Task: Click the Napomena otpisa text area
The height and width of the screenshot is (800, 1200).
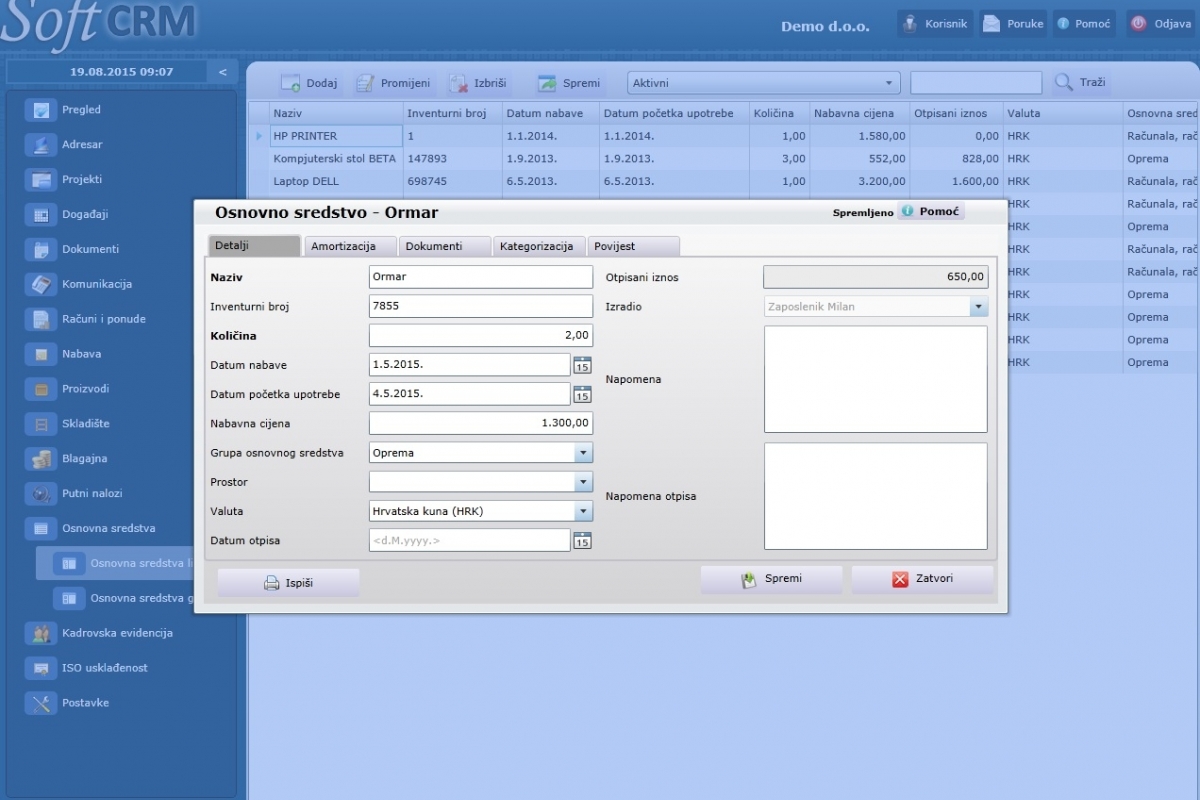Action: click(876, 496)
